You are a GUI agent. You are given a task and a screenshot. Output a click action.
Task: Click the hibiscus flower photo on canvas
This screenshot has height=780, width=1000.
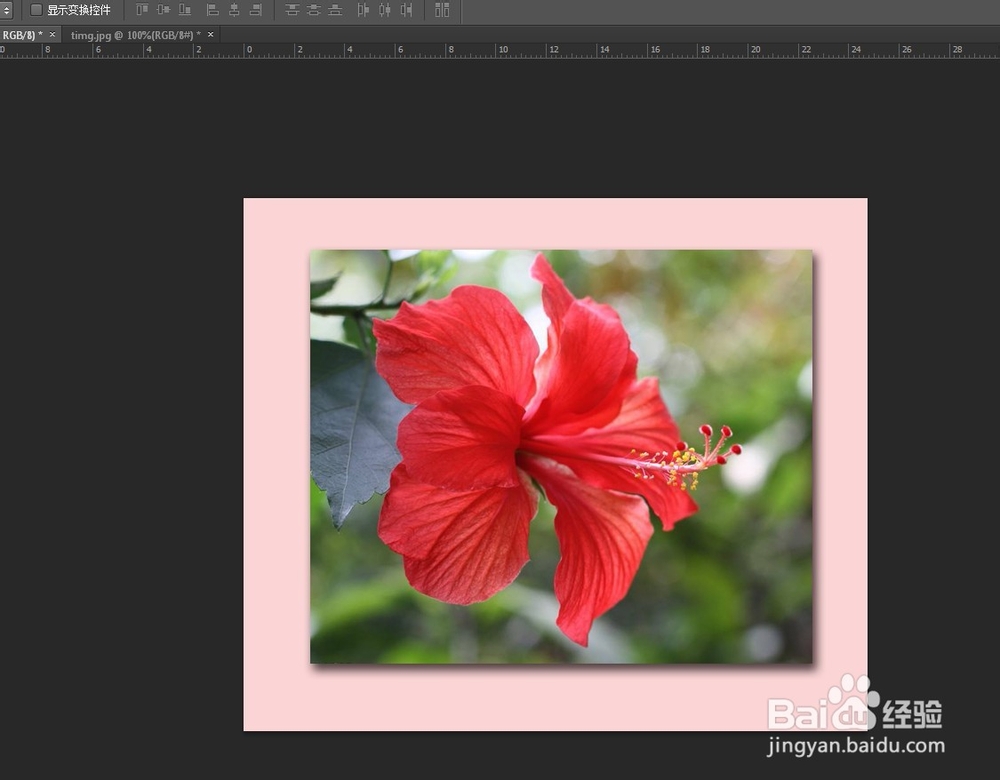561,457
